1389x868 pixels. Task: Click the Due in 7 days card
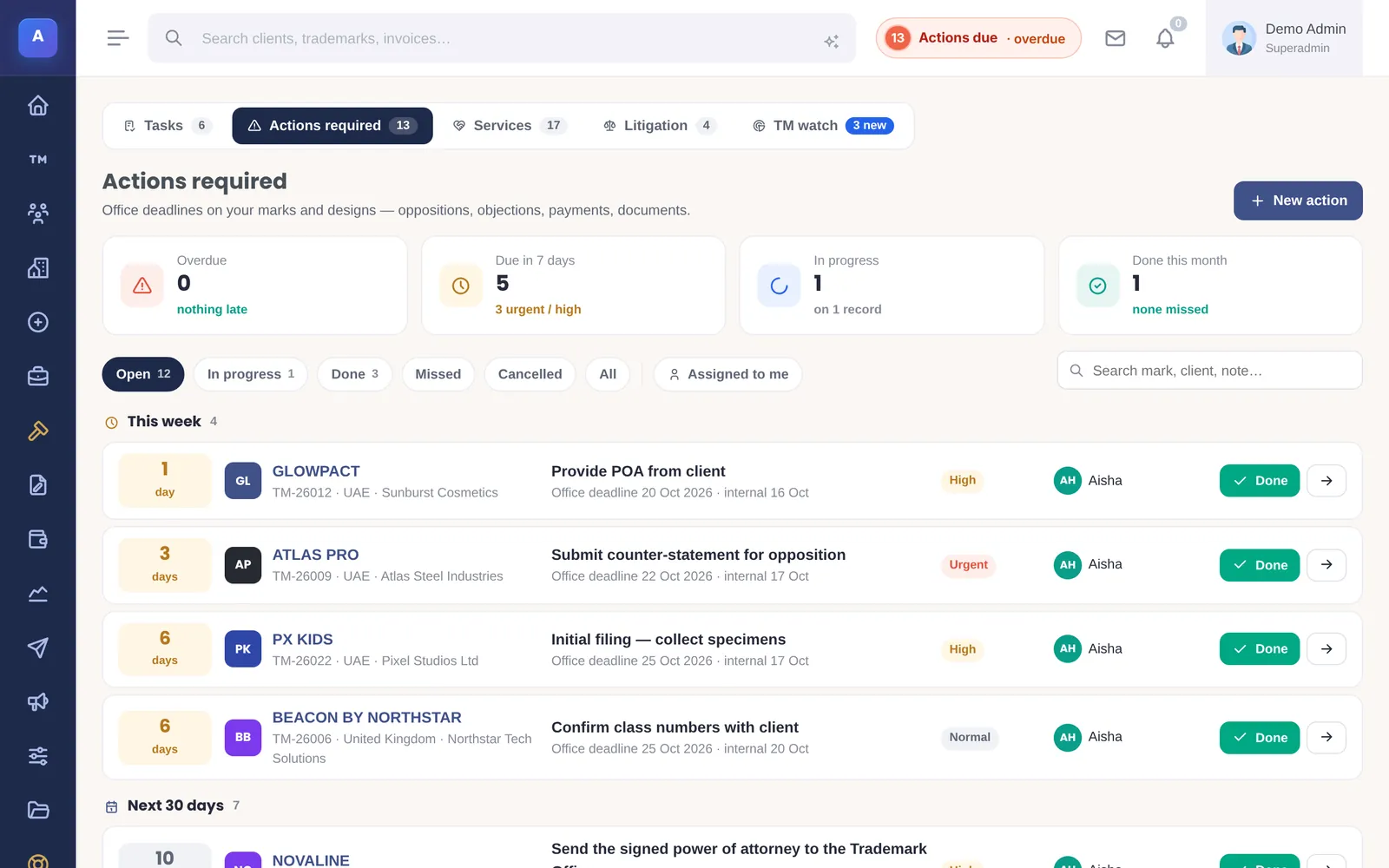tap(574, 286)
